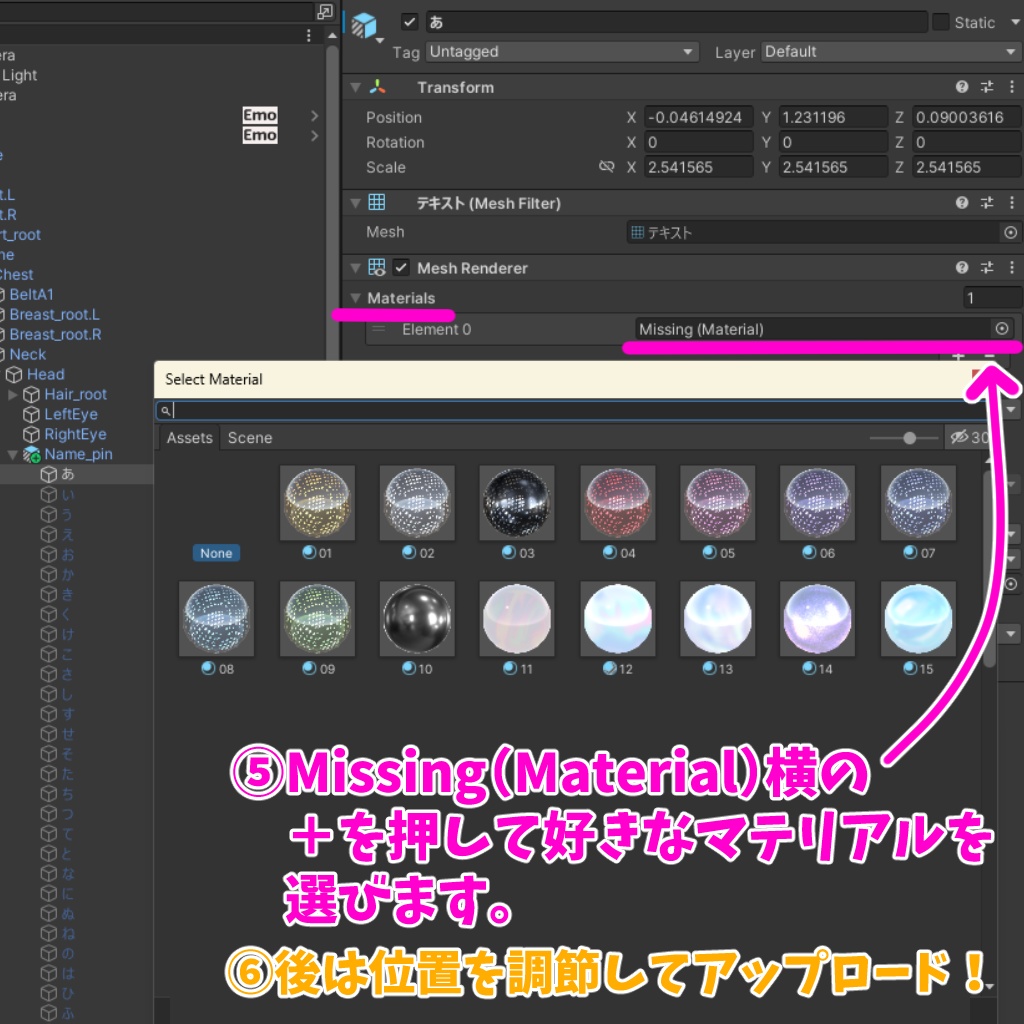
Task: Collapse the テキスト (Mesh Filter) foldout
Action: pyautogui.click(x=356, y=203)
